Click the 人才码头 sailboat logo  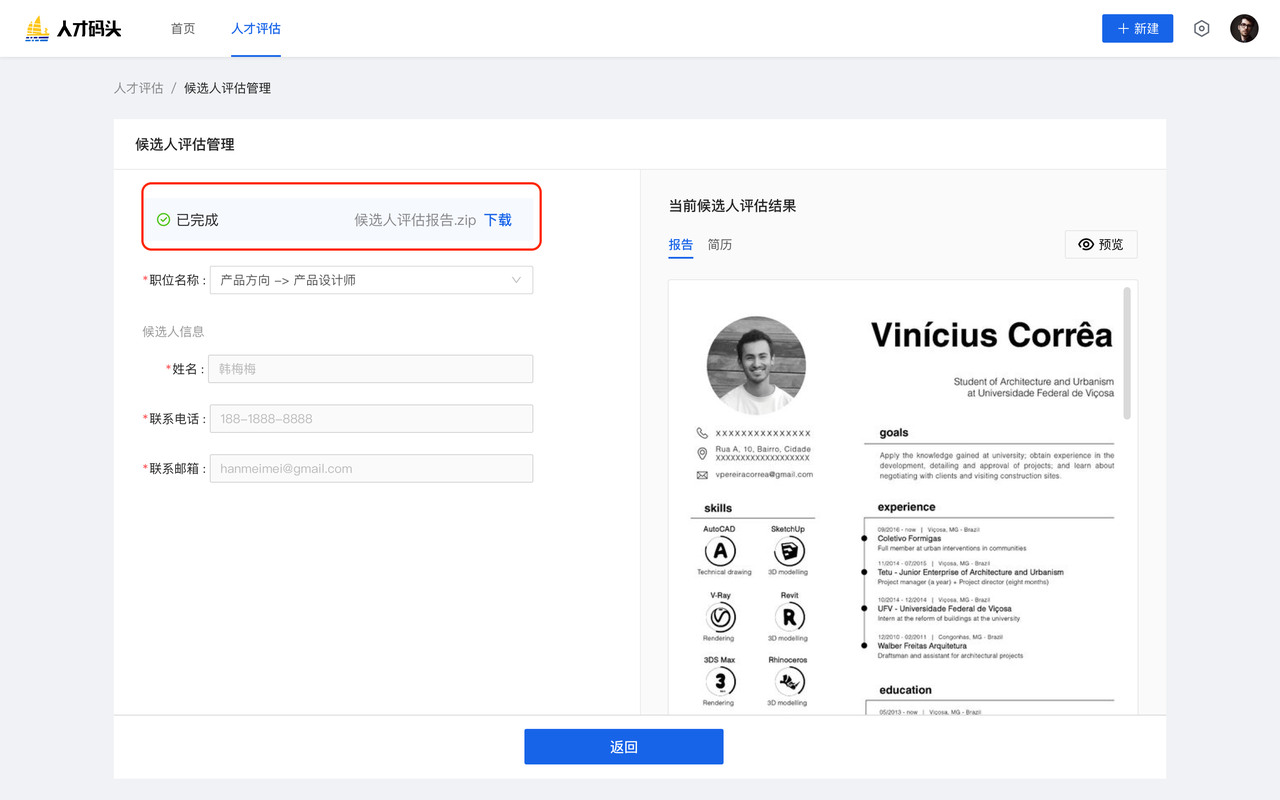click(37, 29)
